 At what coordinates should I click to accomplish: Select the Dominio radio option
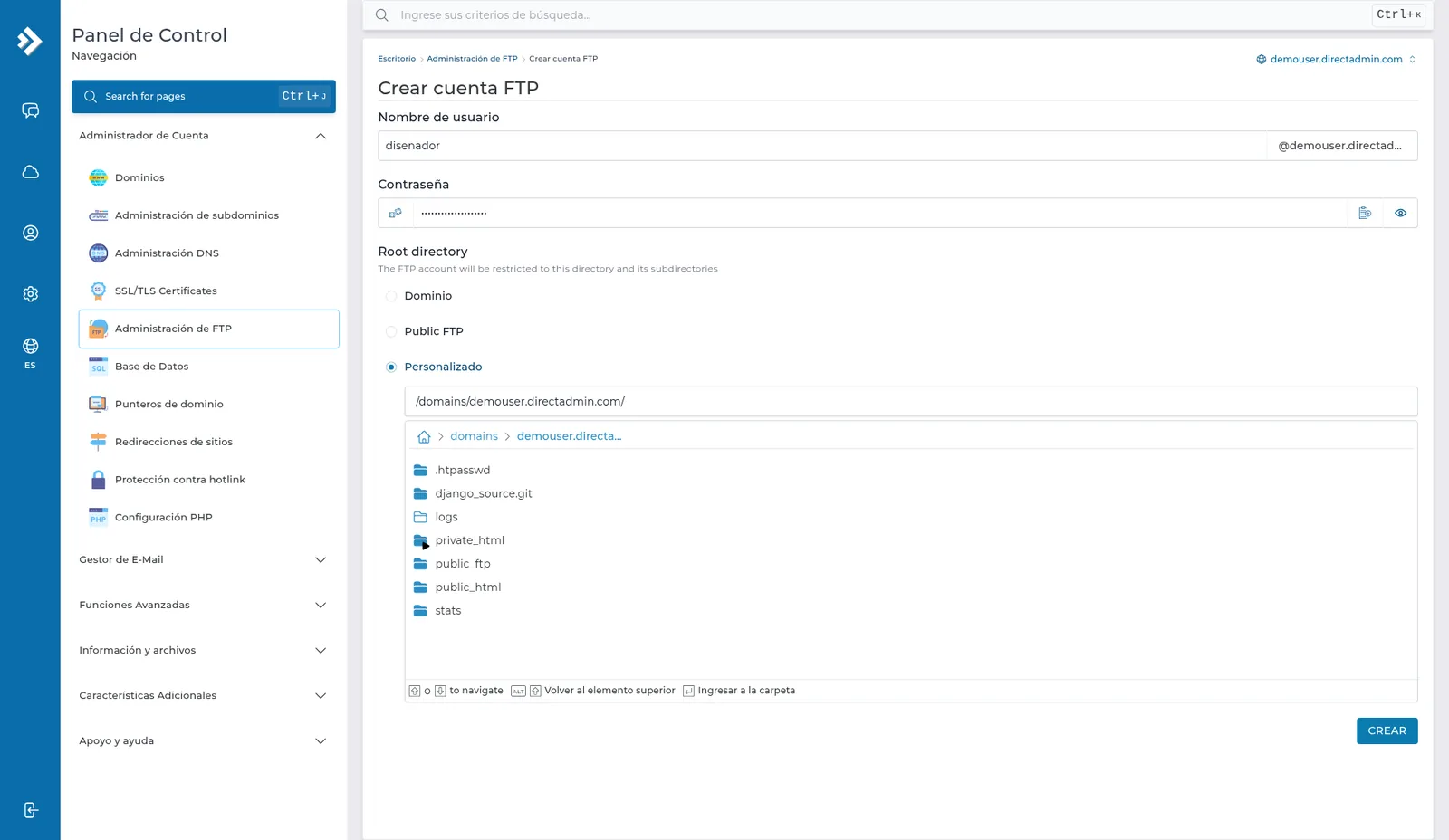(391, 296)
